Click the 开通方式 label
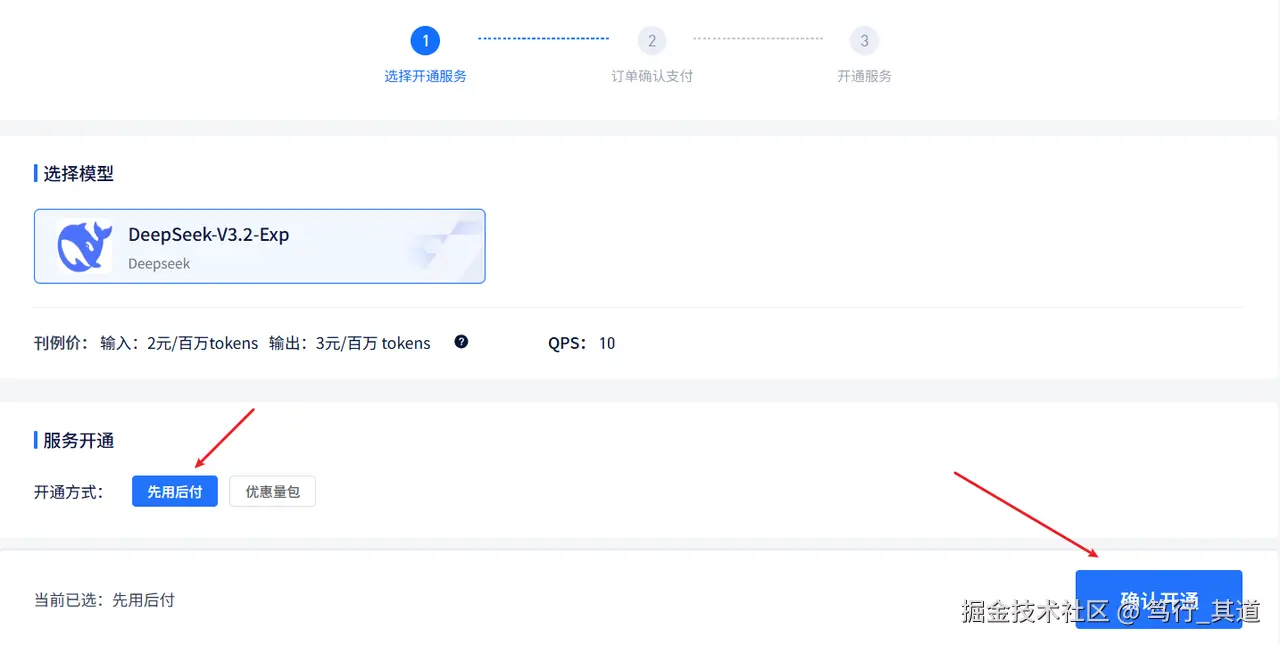1280x645 pixels. pos(69,492)
